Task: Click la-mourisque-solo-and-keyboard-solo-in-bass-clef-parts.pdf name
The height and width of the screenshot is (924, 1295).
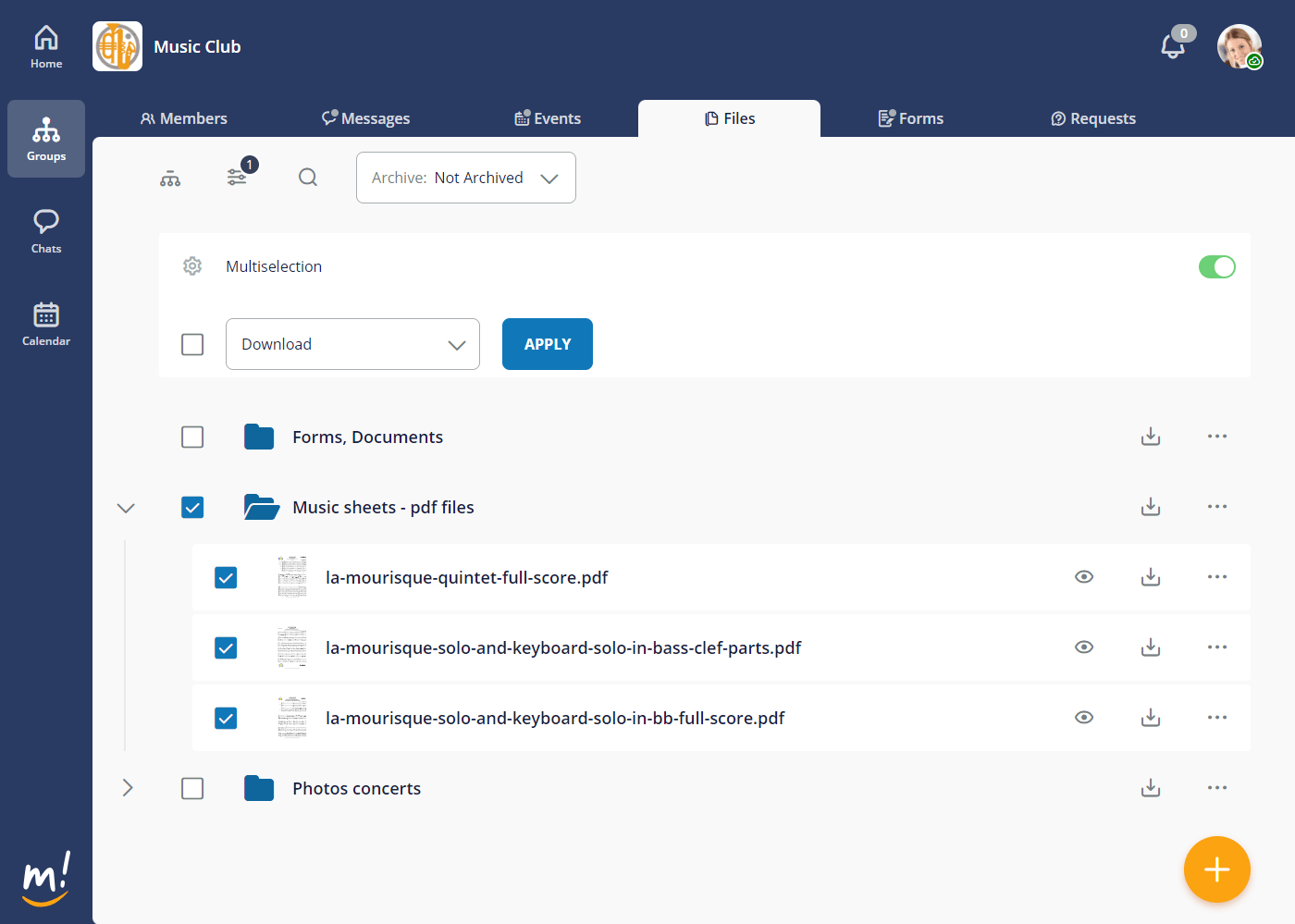Action: click(x=563, y=647)
